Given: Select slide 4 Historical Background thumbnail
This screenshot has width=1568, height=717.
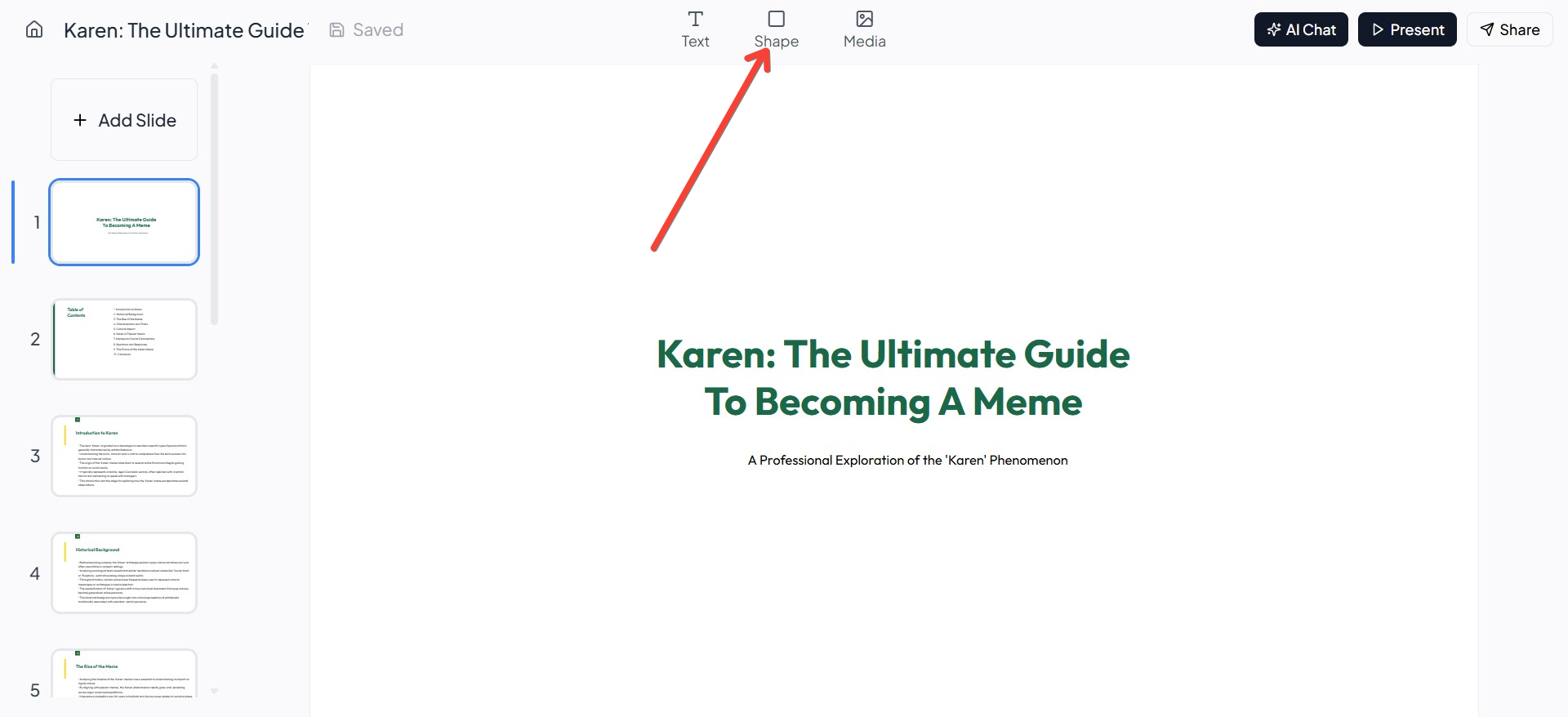Looking at the screenshot, I should (x=124, y=572).
